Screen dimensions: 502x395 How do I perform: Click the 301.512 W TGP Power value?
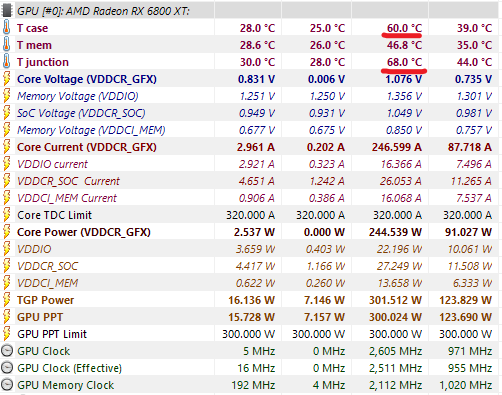coord(395,300)
